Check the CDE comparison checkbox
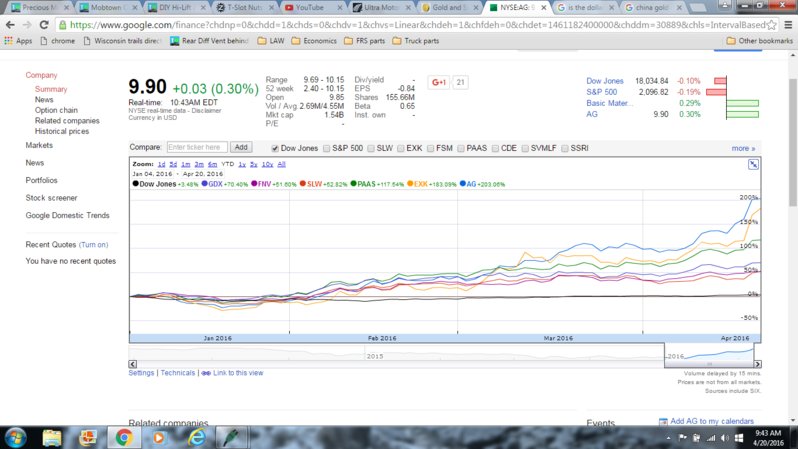 click(495, 148)
